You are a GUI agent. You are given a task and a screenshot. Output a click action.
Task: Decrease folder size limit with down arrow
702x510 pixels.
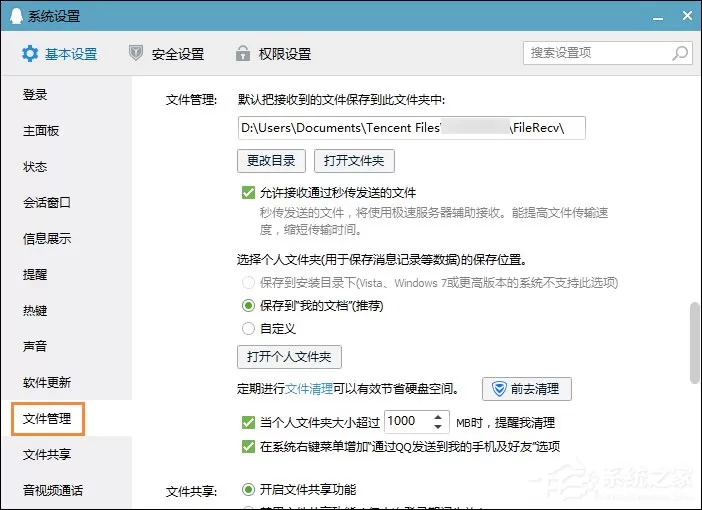[438, 426]
